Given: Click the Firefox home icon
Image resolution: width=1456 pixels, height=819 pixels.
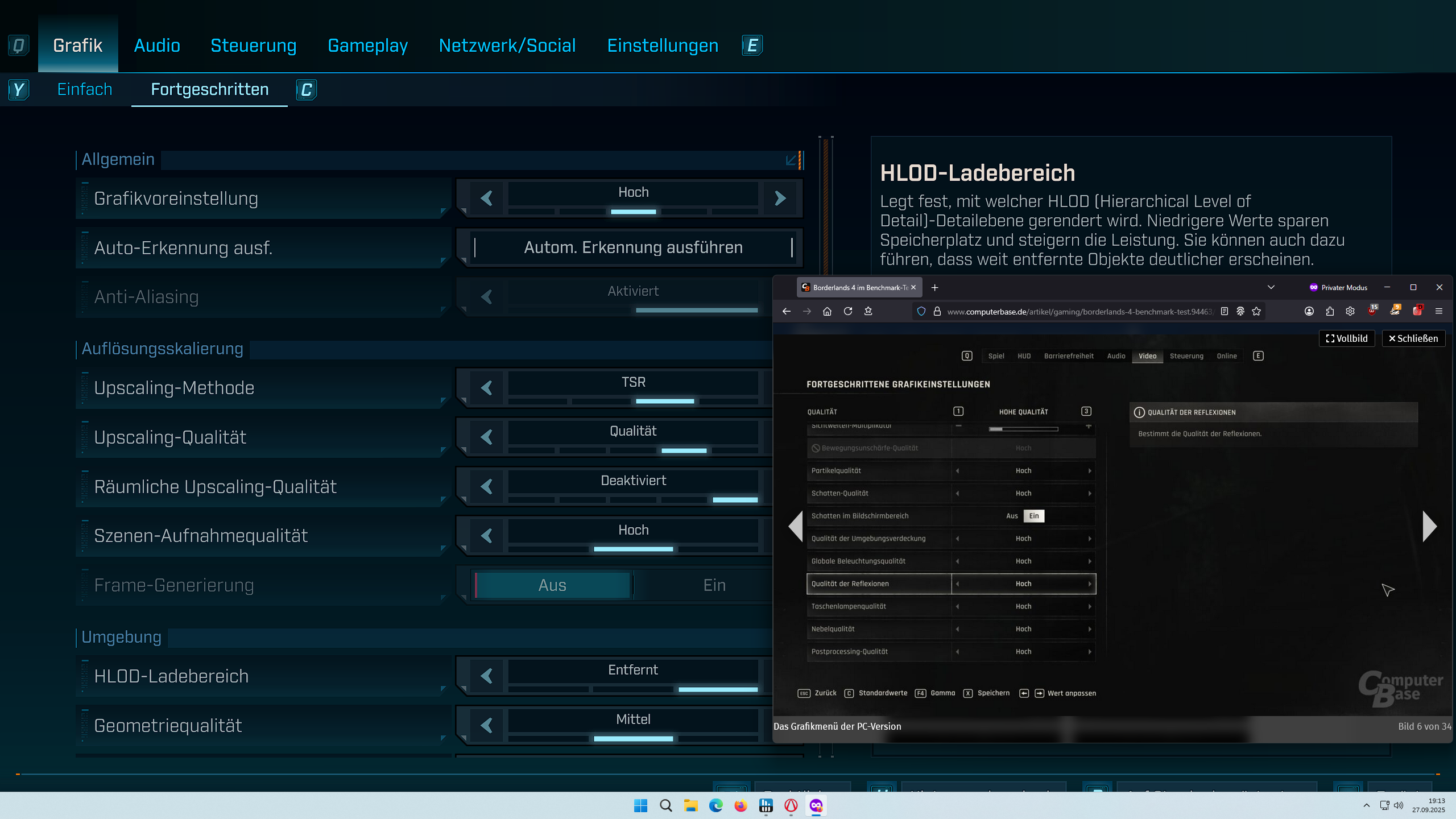Looking at the screenshot, I should (827, 311).
